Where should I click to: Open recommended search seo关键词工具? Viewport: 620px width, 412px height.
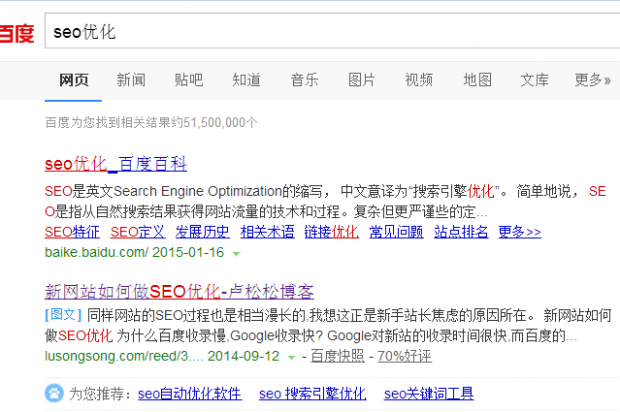click(429, 393)
